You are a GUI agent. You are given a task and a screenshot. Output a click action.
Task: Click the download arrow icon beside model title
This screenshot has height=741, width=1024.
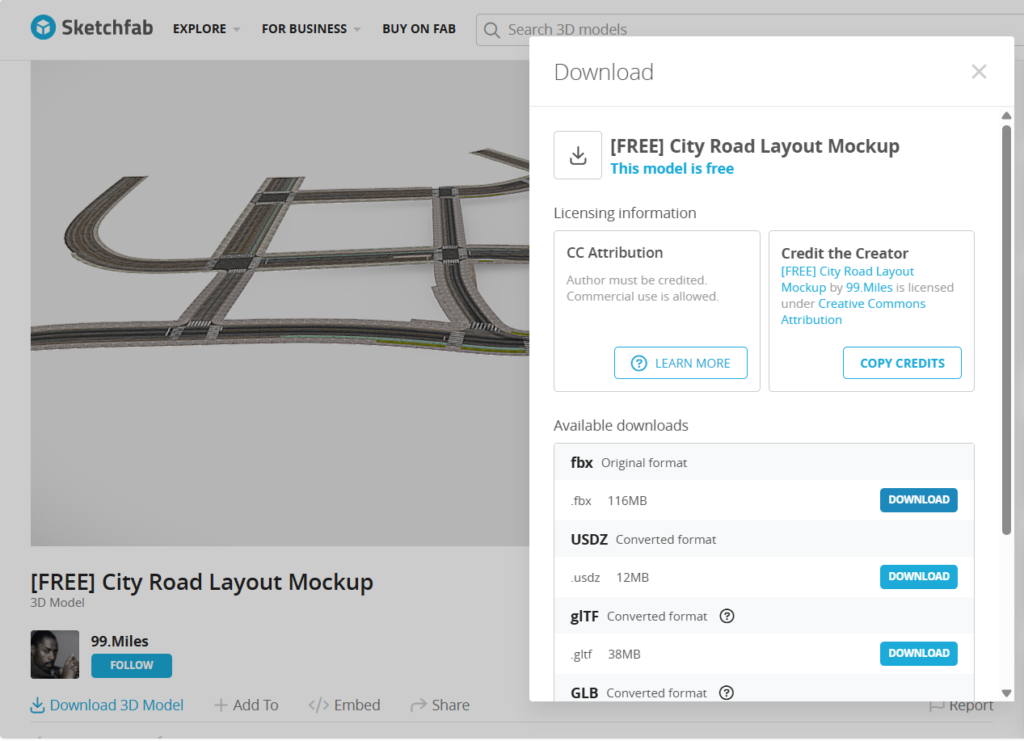(x=577, y=155)
